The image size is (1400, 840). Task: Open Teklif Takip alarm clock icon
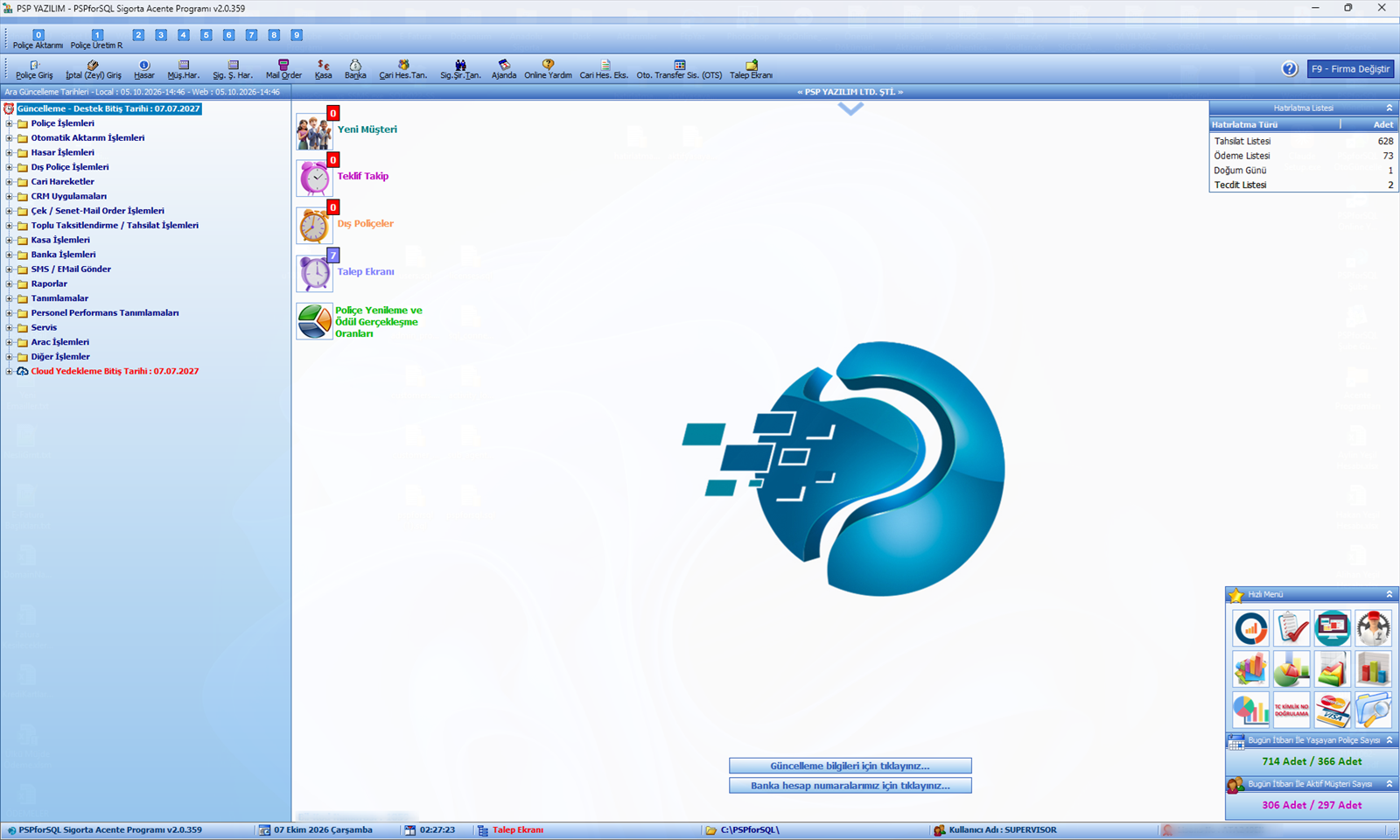314,178
